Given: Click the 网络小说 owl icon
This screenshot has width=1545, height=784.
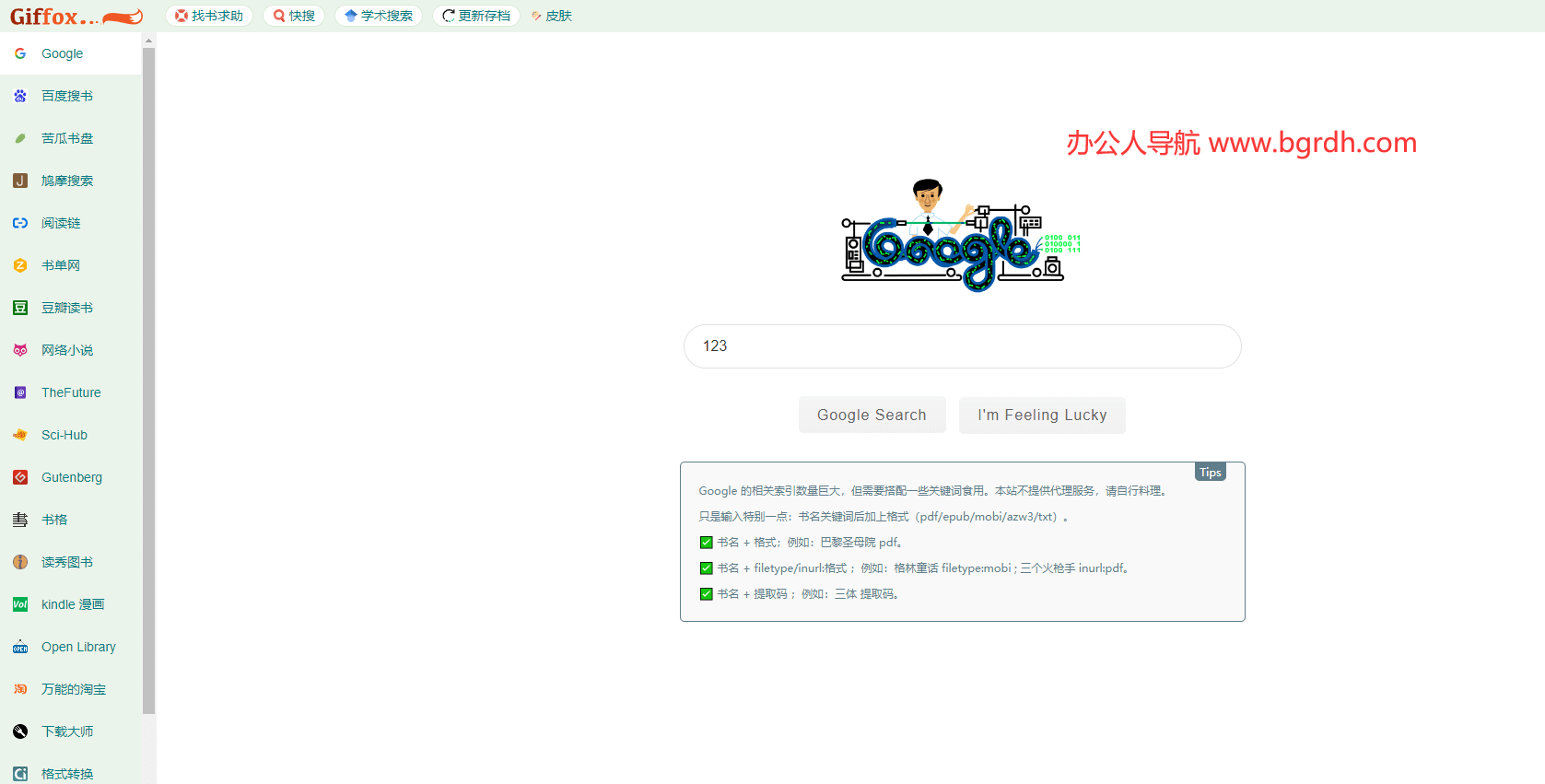Looking at the screenshot, I should point(20,350).
